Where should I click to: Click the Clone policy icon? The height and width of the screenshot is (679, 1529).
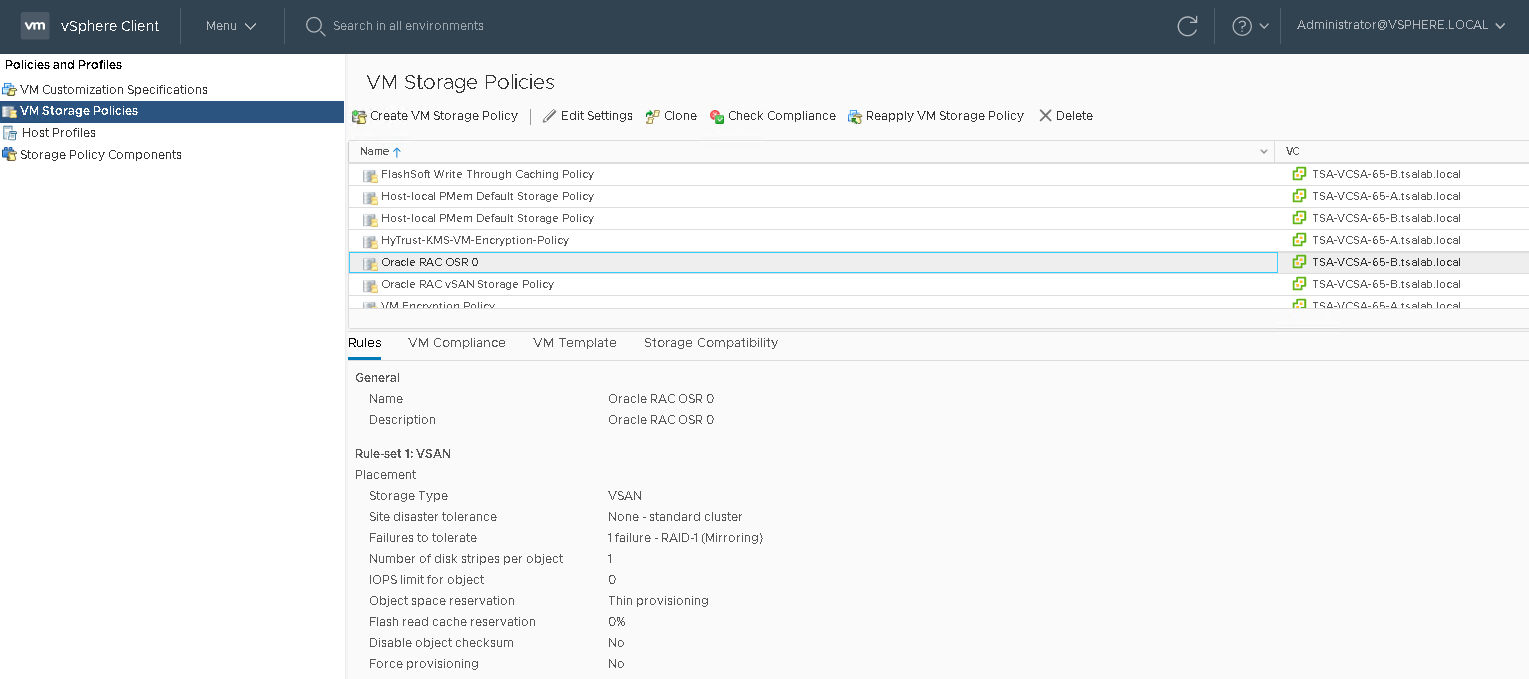click(653, 116)
